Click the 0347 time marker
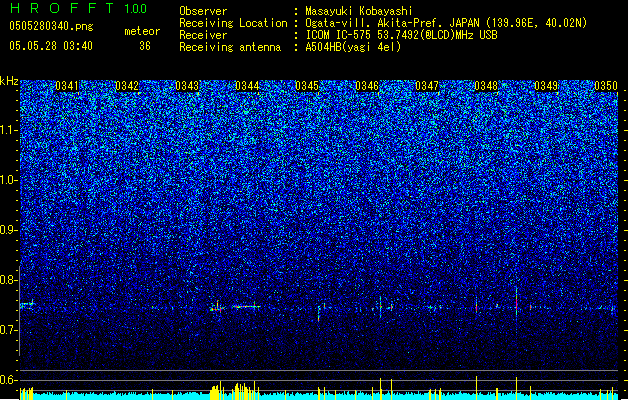Image resolution: width=629 pixels, height=400 pixels. [x=427, y=86]
